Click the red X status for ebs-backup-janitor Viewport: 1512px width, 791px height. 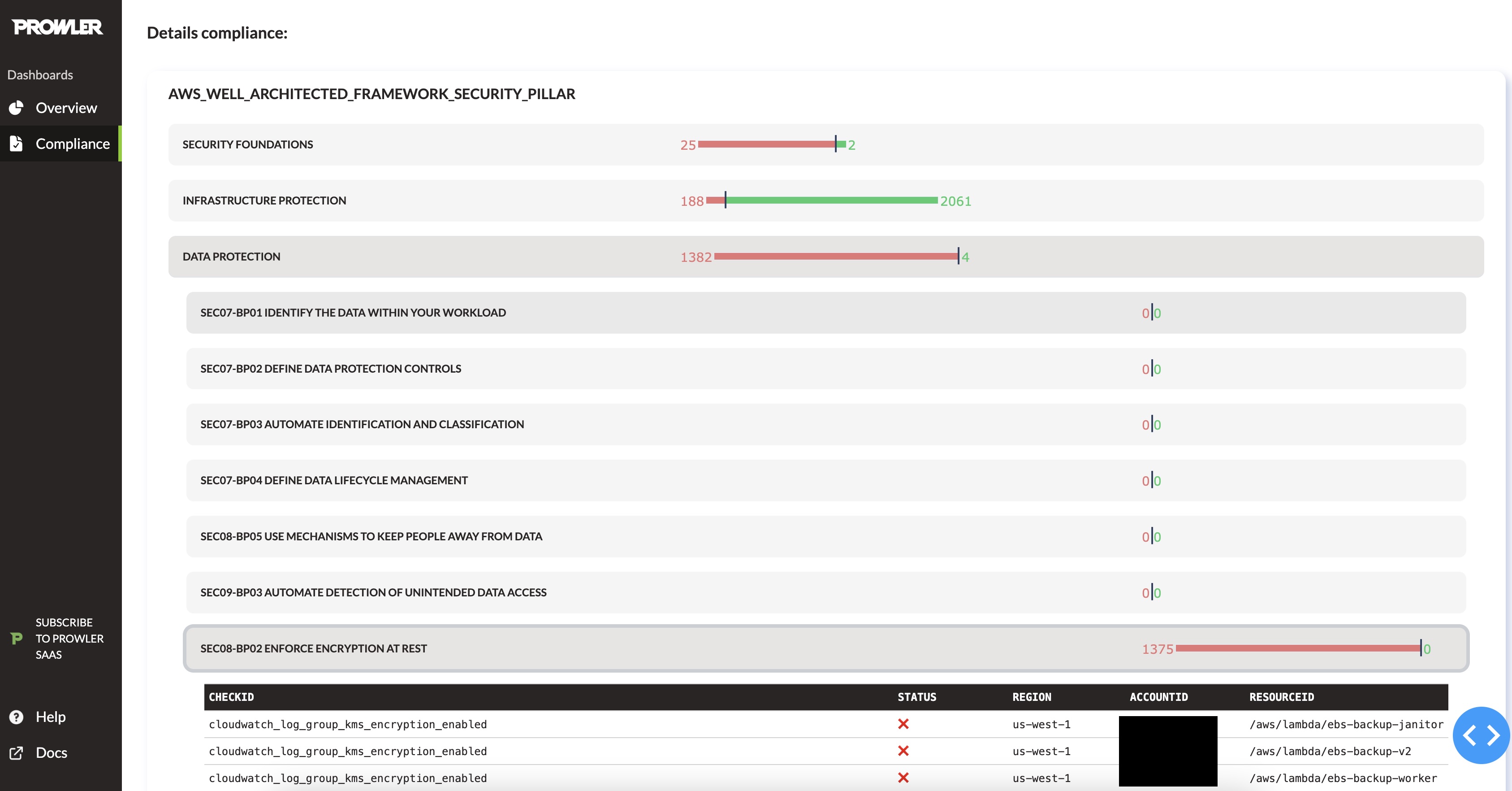click(903, 724)
